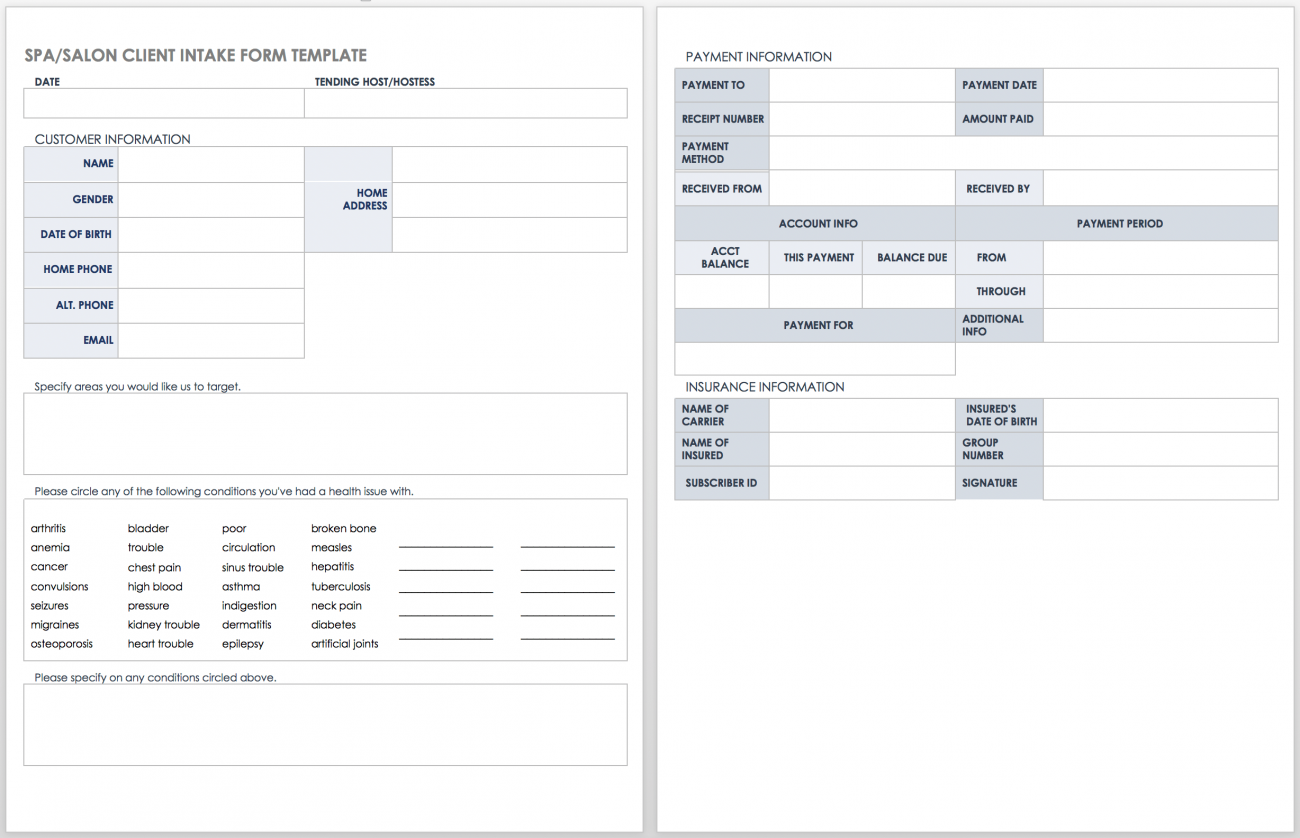The image size is (1300, 838).
Task: Click the payment period FROM field
Action: click(1160, 258)
